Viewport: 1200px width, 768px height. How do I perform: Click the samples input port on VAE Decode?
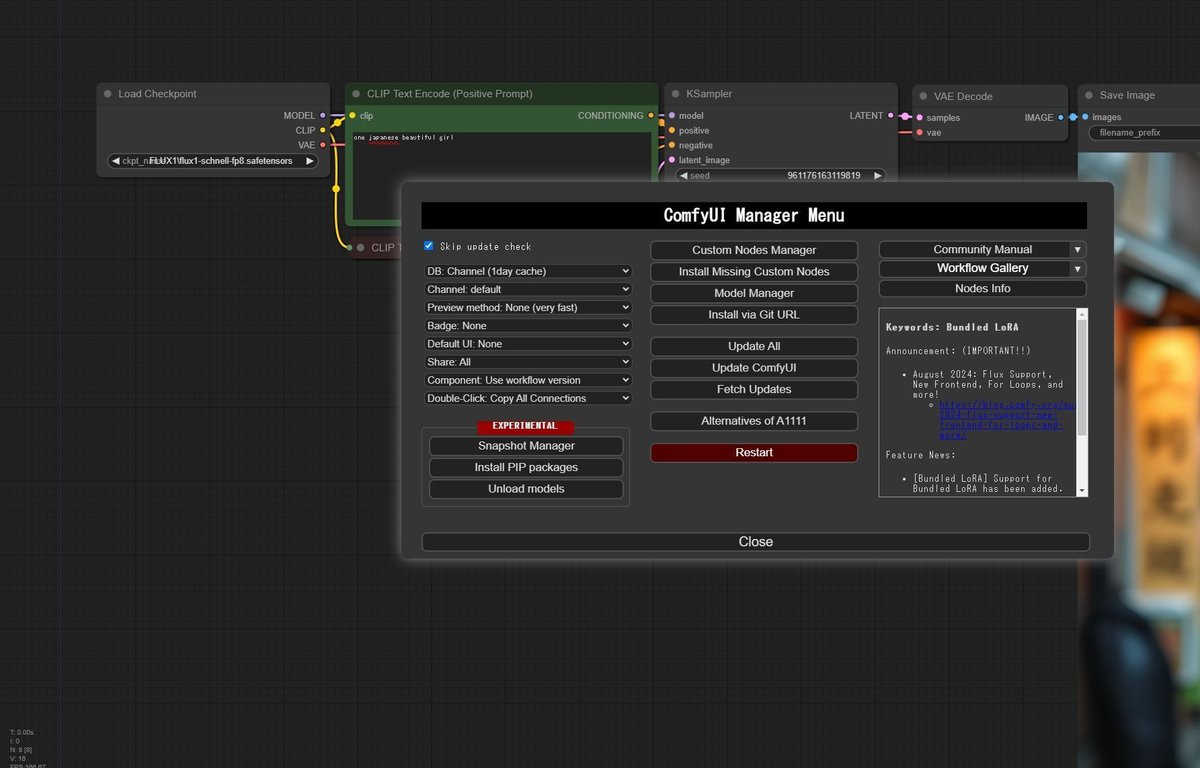[919, 118]
